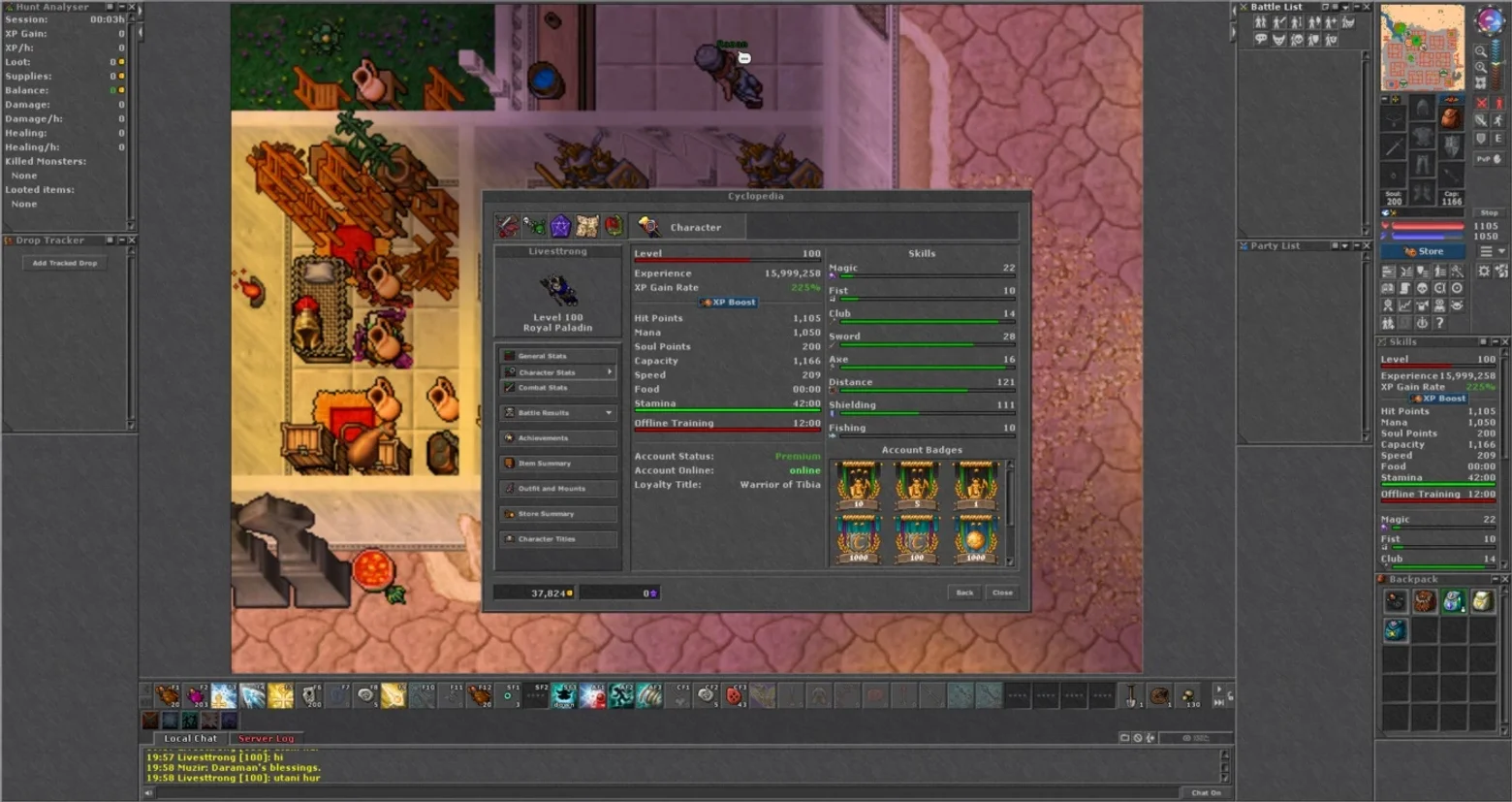Screen dimensions: 1512x802
Task: Expand the Character Stats submenu arrow
Action: pos(610,371)
